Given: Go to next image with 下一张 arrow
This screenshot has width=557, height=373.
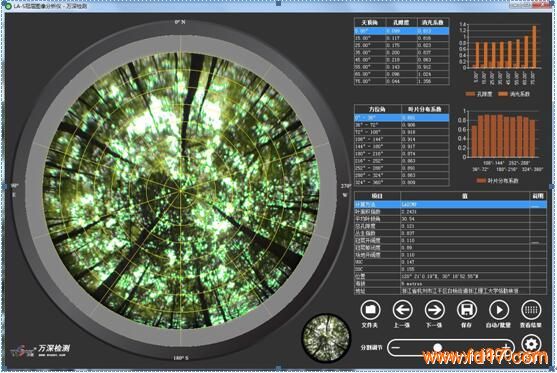Looking at the screenshot, I should [434, 310].
